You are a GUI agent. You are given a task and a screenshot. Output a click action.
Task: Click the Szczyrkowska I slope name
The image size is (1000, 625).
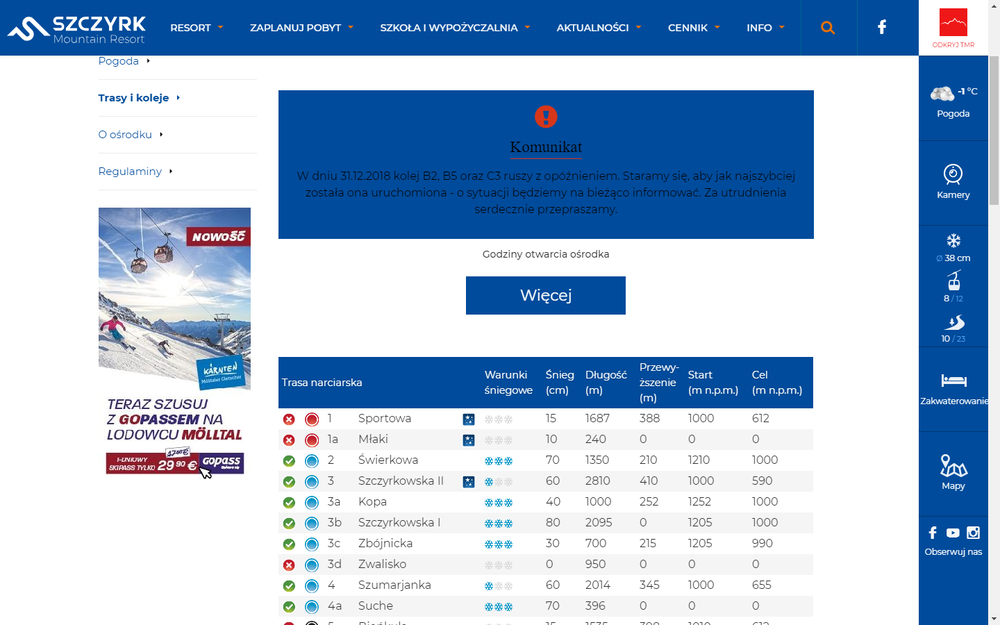pyautogui.click(x=399, y=522)
